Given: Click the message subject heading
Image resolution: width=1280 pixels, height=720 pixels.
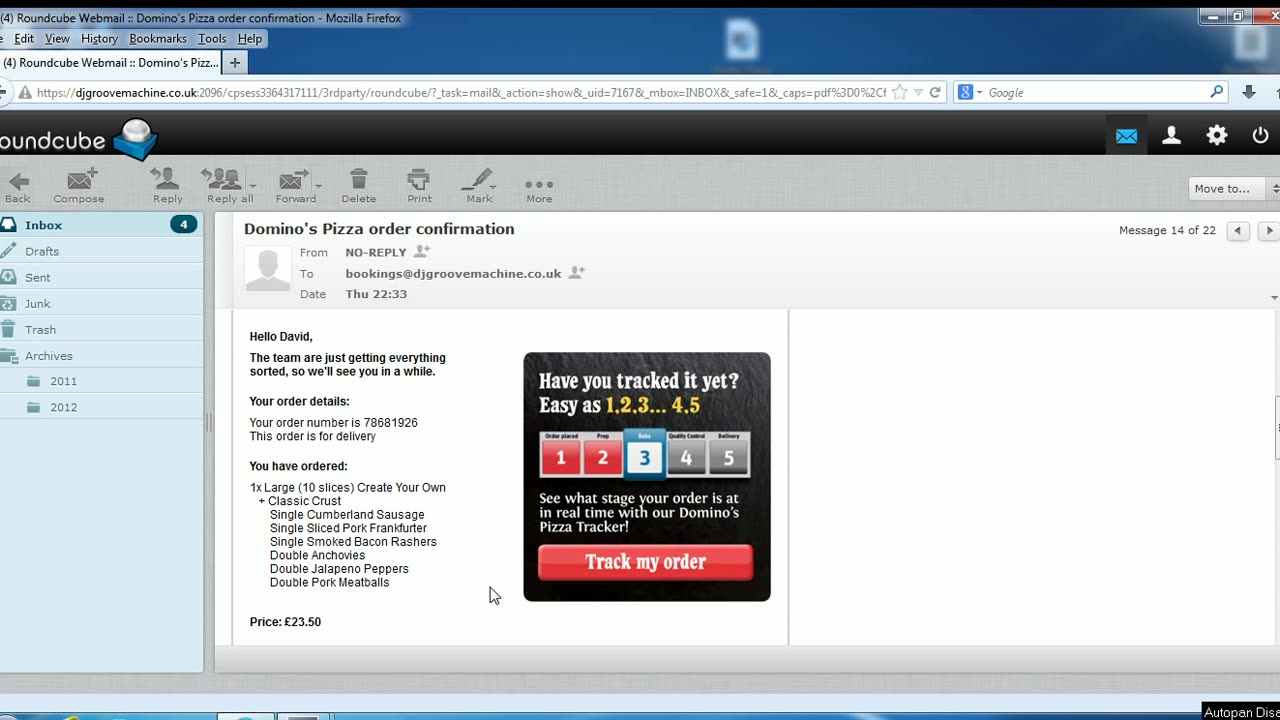Looking at the screenshot, I should [x=379, y=229].
